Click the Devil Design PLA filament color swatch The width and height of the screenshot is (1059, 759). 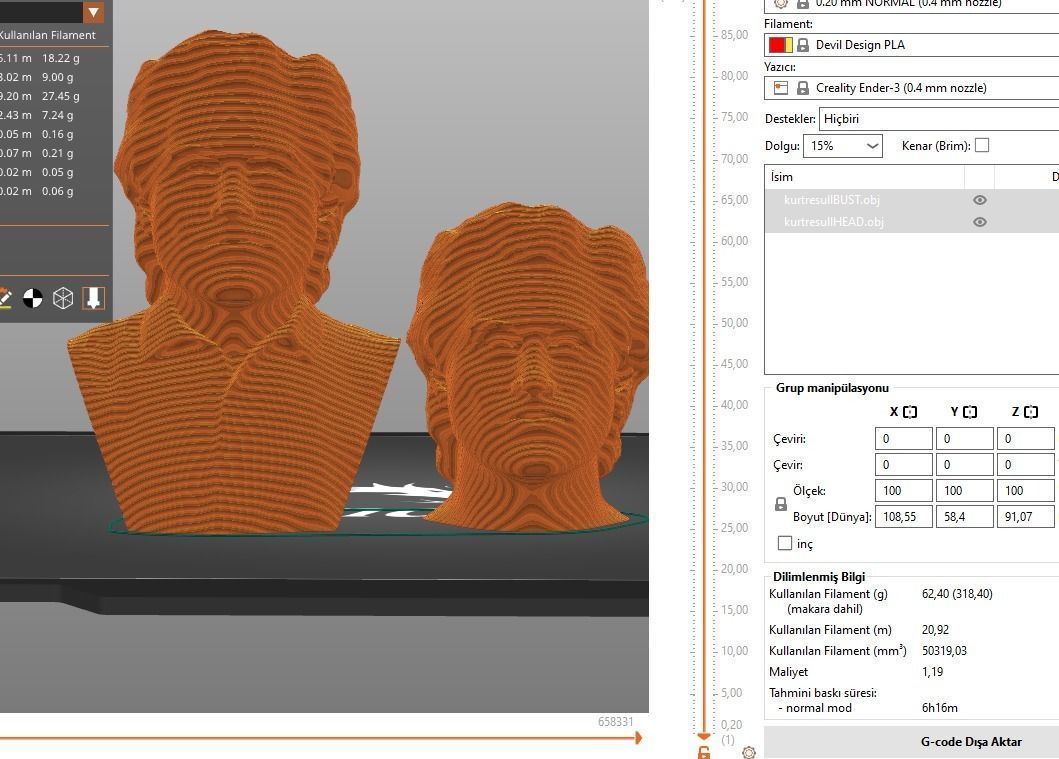(780, 45)
